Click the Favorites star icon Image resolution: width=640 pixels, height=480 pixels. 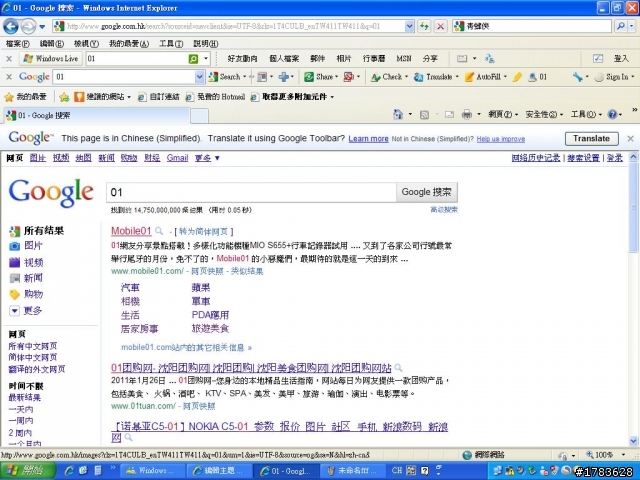coord(9,97)
